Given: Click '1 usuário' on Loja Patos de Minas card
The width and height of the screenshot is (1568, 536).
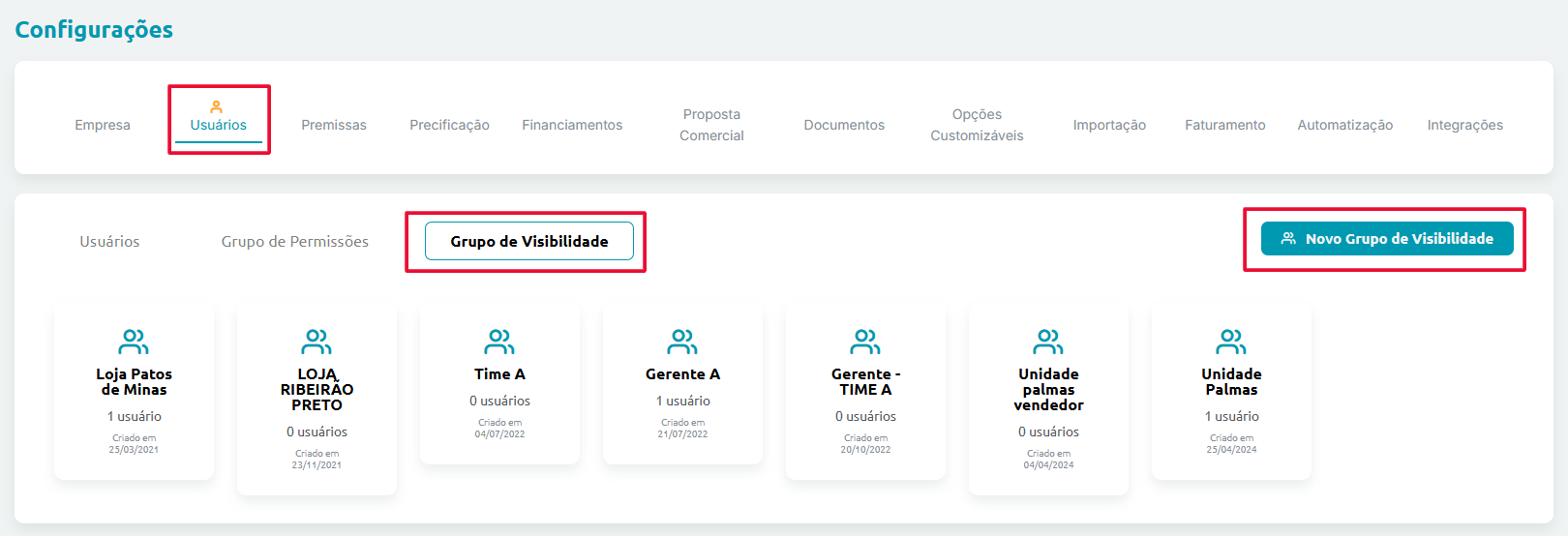Looking at the screenshot, I should pos(134,416).
